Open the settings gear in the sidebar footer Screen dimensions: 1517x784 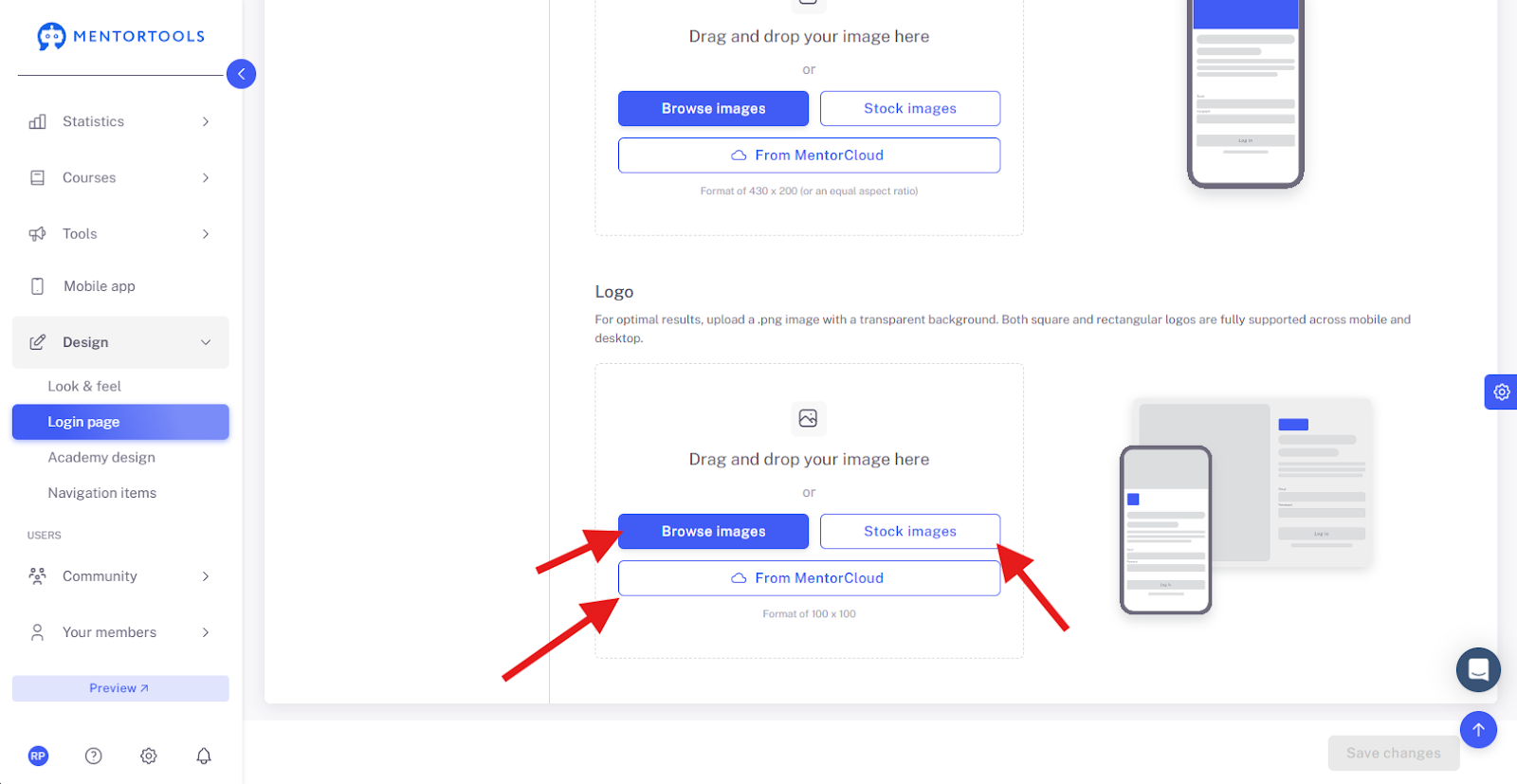pyautogui.click(x=149, y=756)
